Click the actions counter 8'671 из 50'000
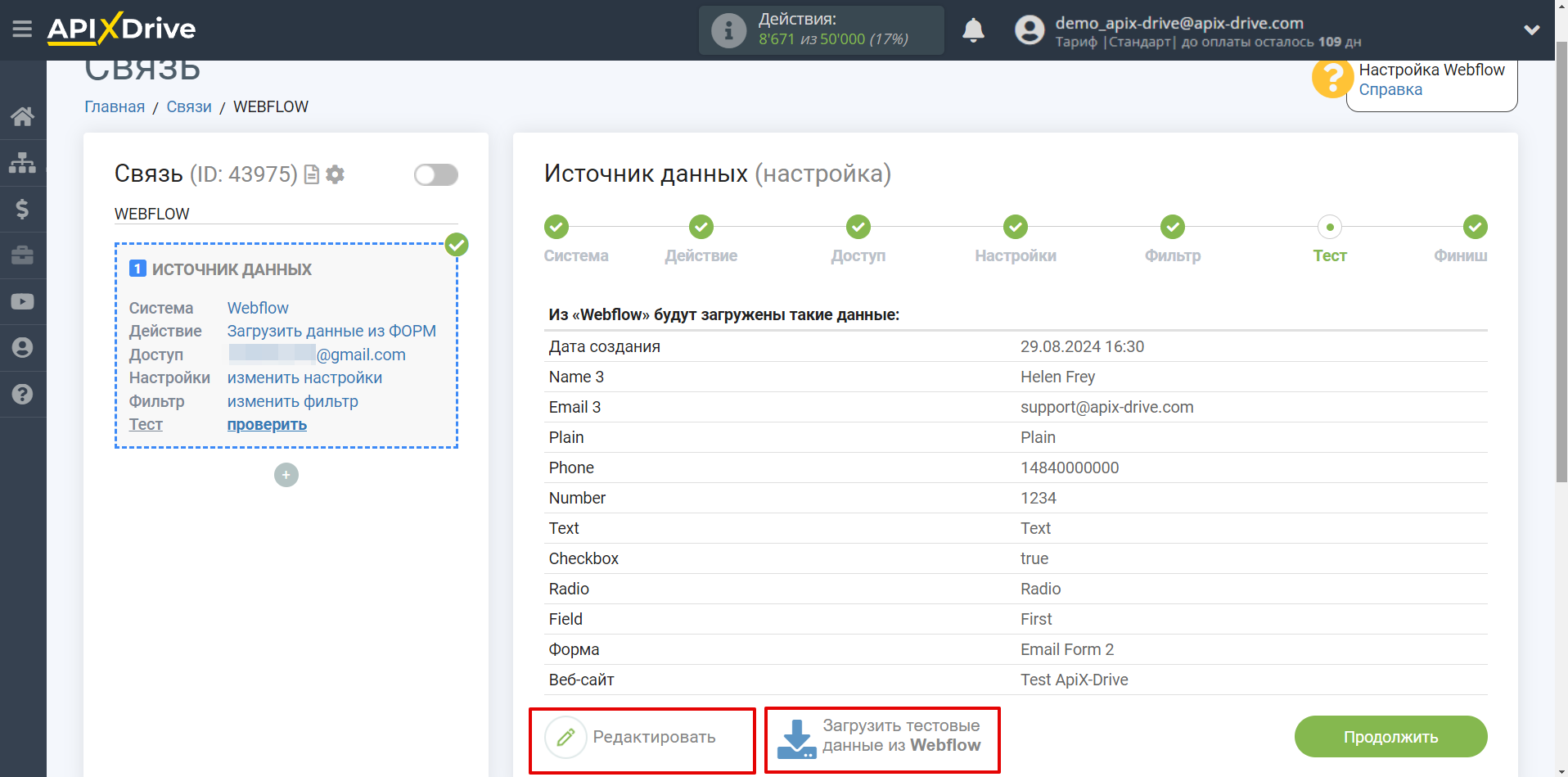1568x777 pixels. (833, 39)
